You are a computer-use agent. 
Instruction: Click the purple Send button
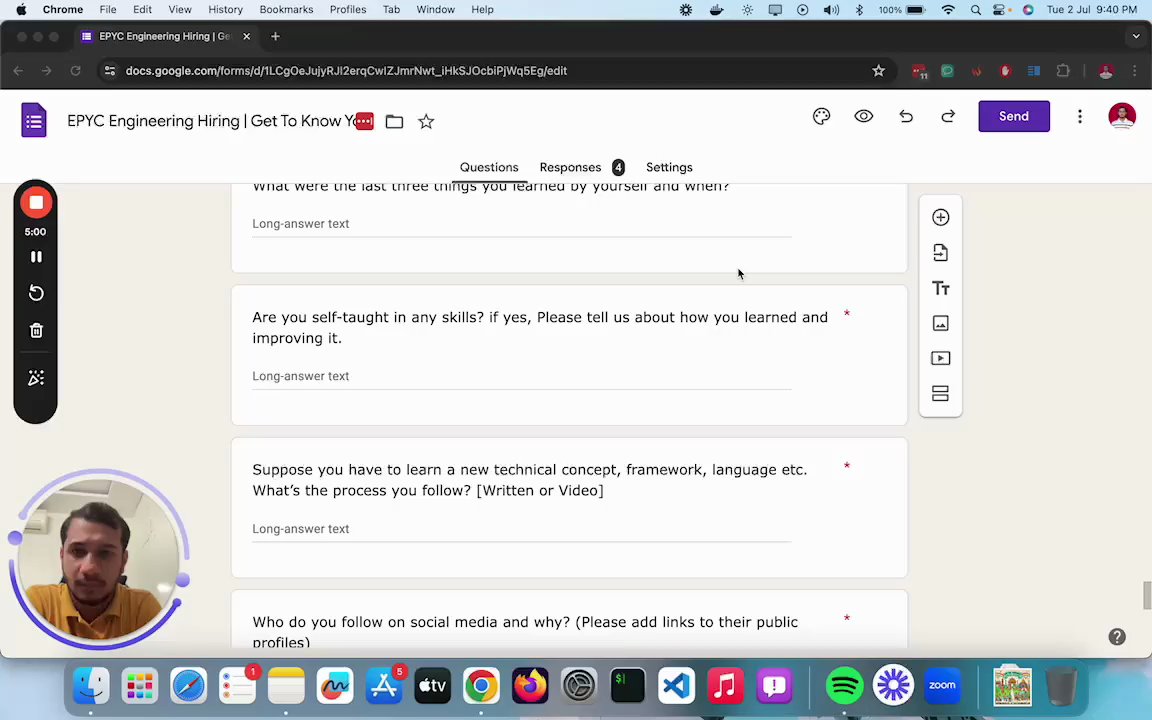point(1013,116)
